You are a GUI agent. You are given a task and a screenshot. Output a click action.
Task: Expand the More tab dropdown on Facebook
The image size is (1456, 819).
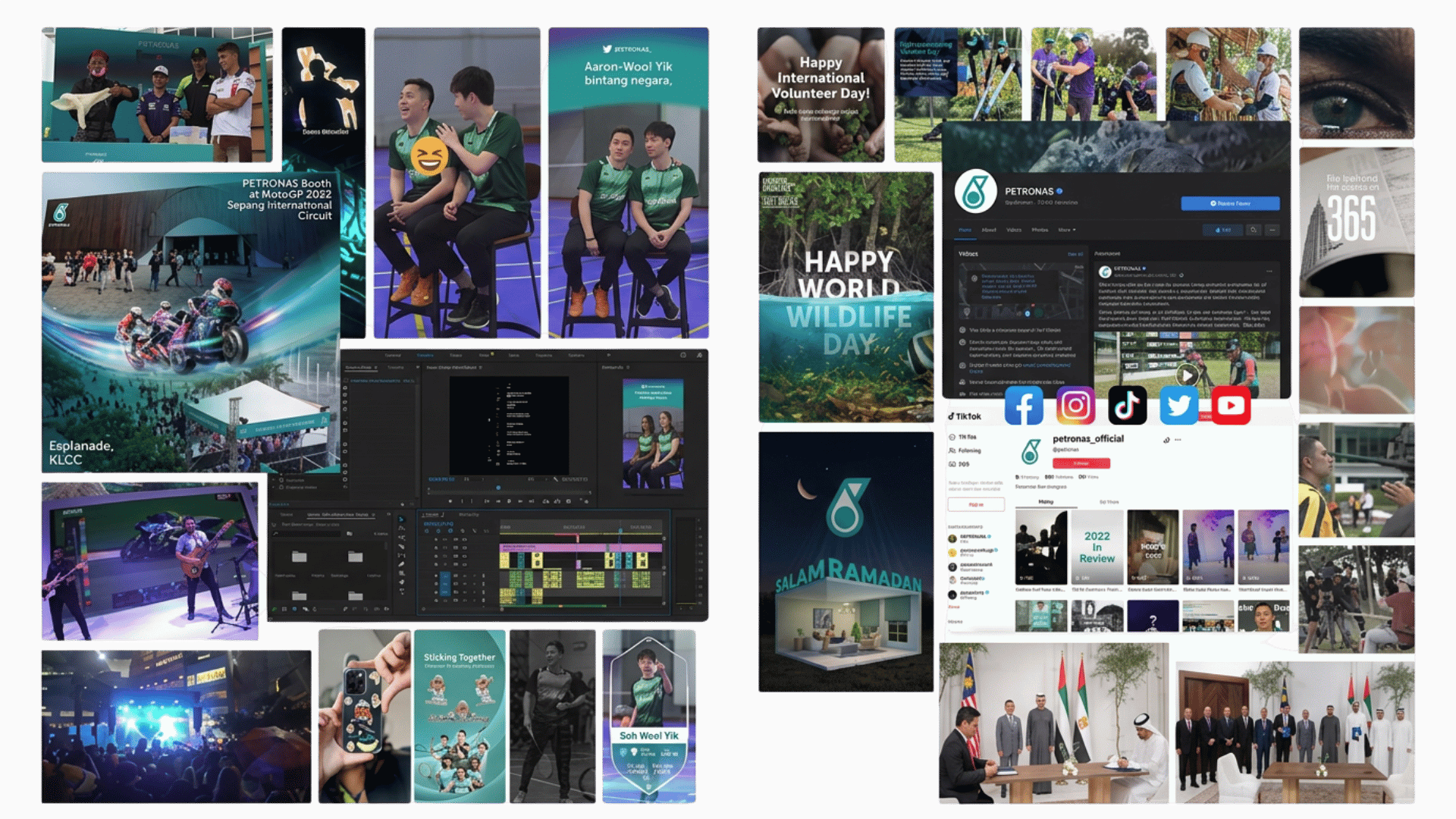click(x=1067, y=230)
